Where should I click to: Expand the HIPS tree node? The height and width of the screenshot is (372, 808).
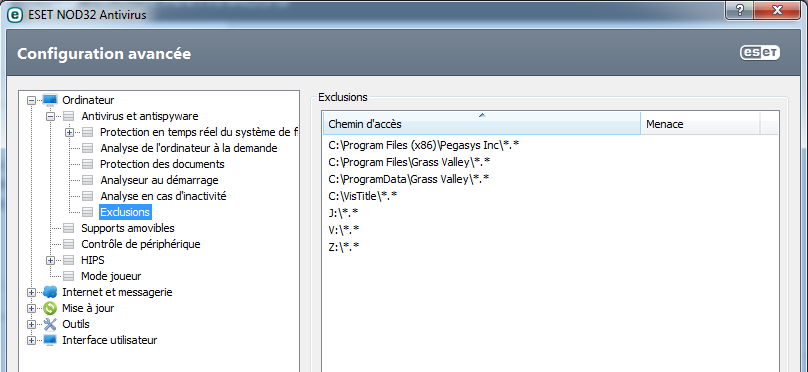tap(50, 260)
